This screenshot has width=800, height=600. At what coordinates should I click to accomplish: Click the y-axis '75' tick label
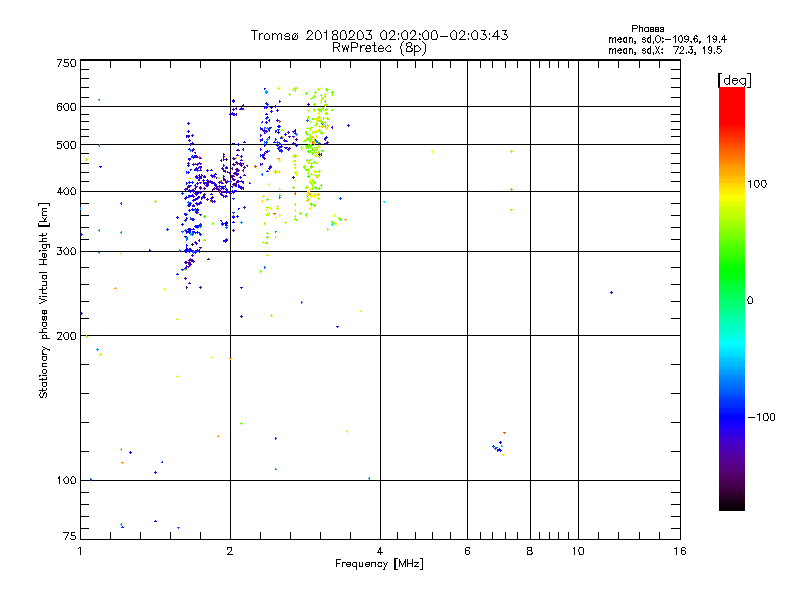[70, 536]
